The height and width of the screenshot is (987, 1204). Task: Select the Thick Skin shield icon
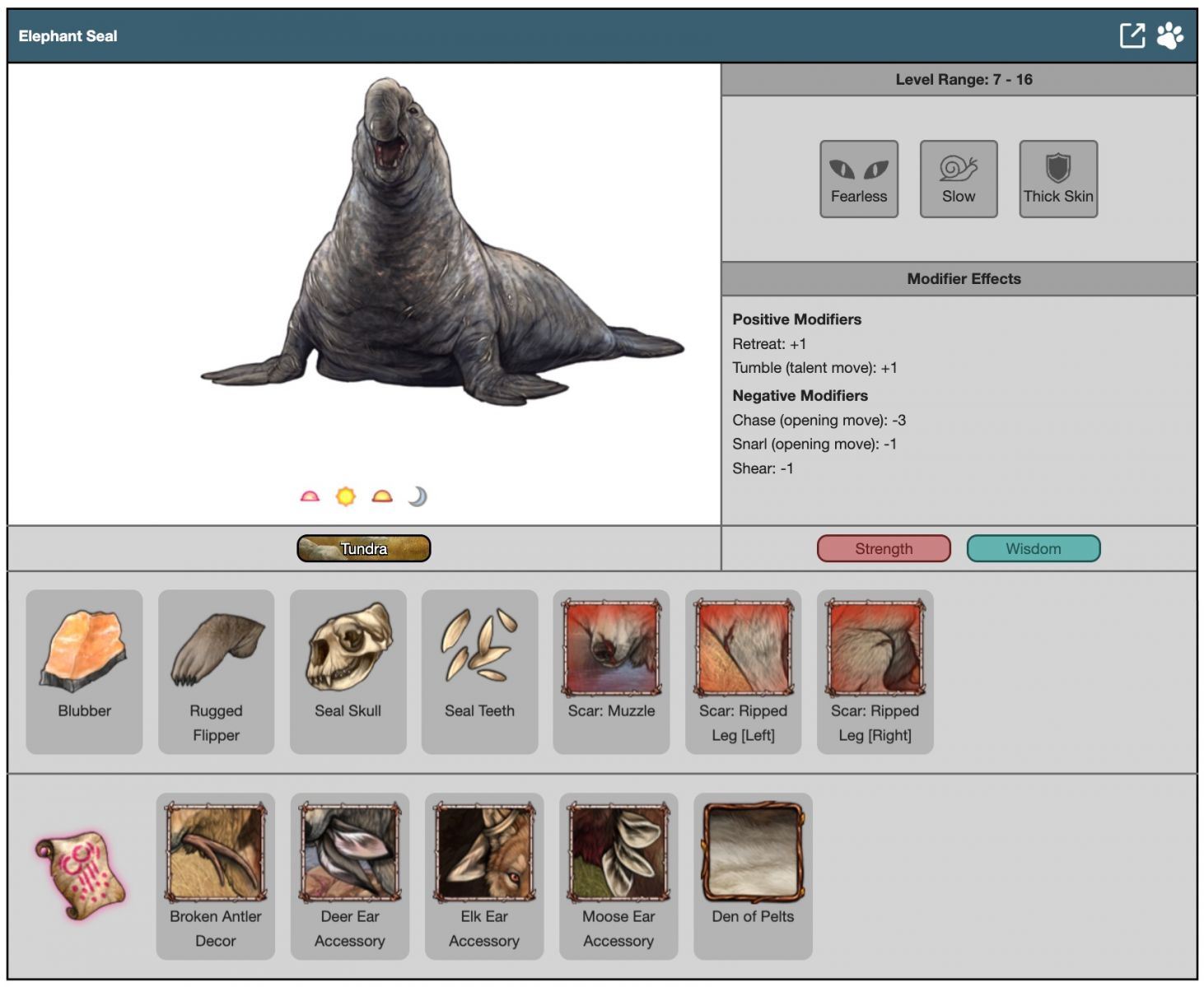pyautogui.click(x=1057, y=179)
